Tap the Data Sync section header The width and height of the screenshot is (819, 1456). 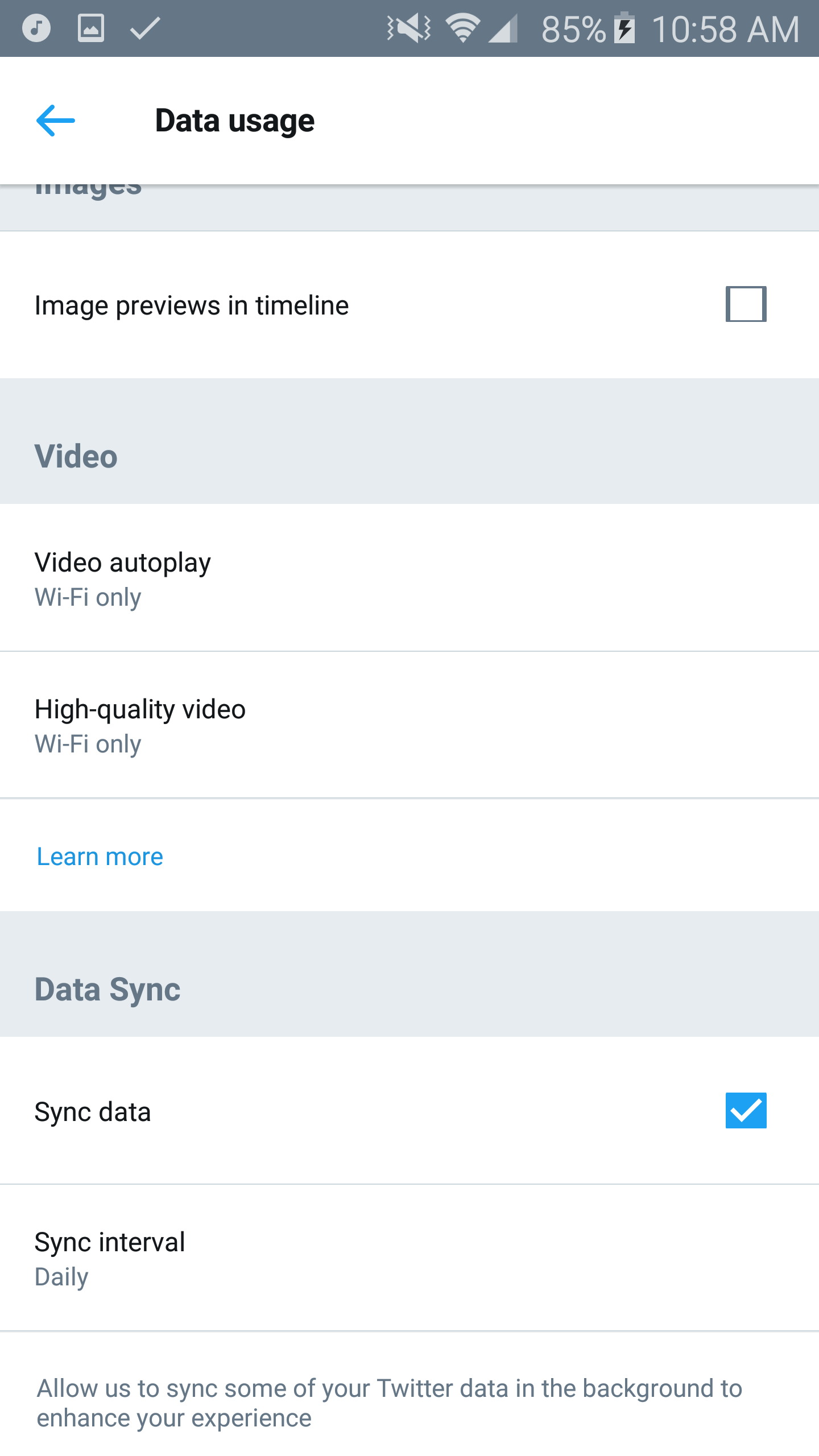(x=107, y=990)
